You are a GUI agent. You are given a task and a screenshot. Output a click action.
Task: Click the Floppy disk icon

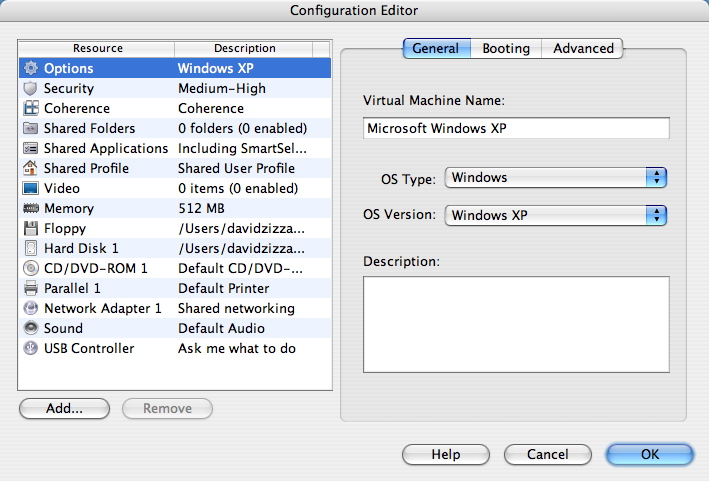click(31, 228)
